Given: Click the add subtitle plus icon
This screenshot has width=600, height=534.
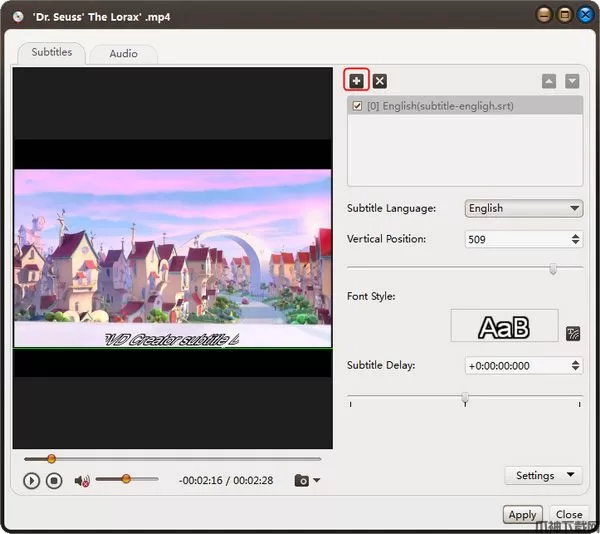Looking at the screenshot, I should click(357, 81).
